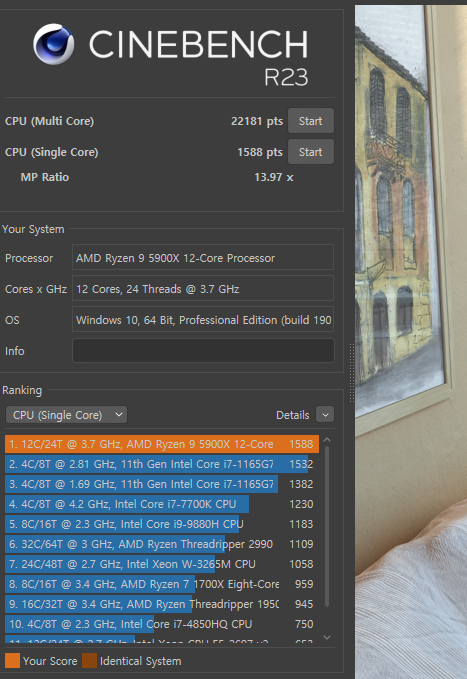The height and width of the screenshot is (679, 467).
Task: Click the 22181 pts multi core score
Action: point(256,121)
